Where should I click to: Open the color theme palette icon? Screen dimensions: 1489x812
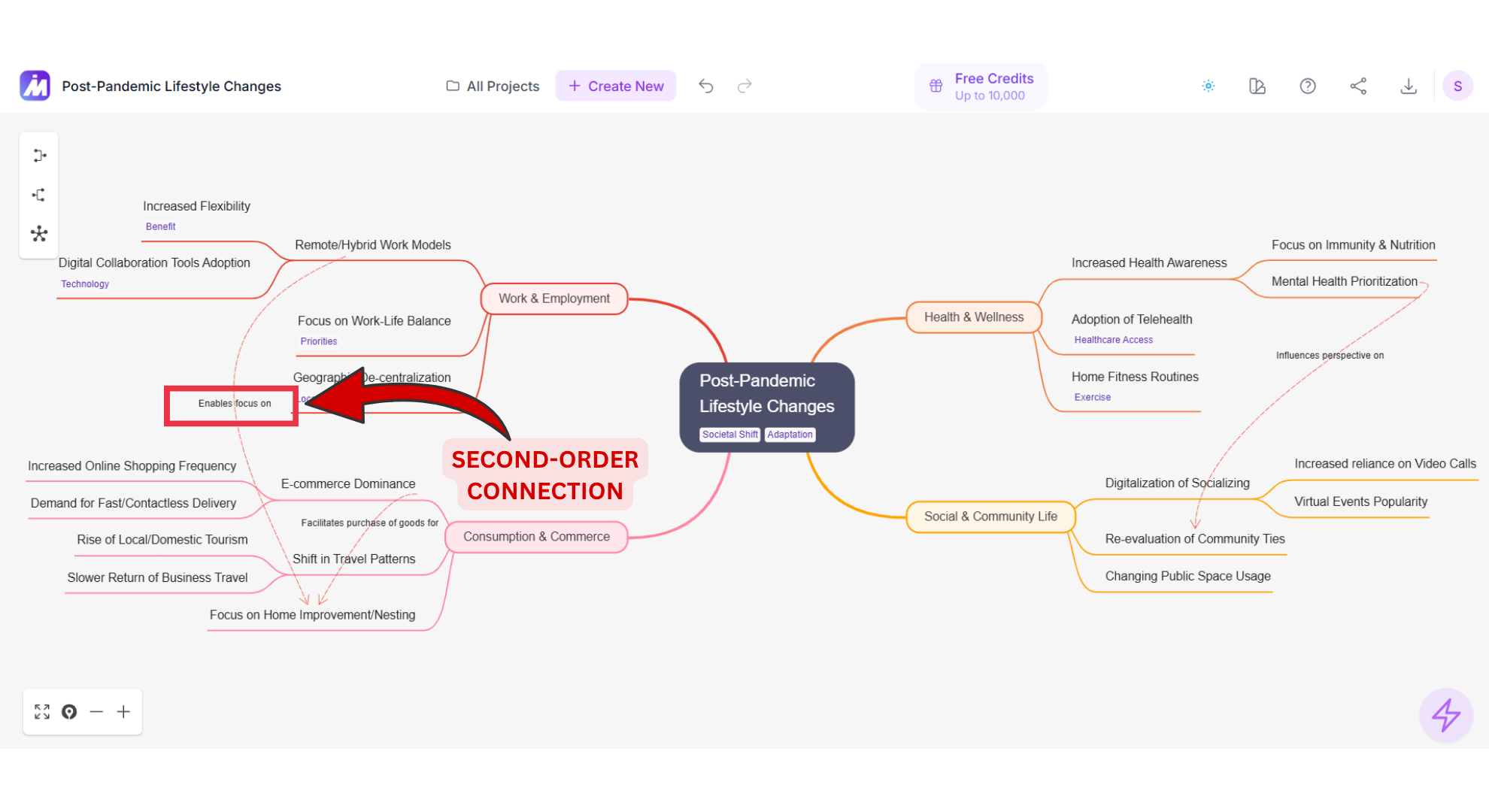1257,86
